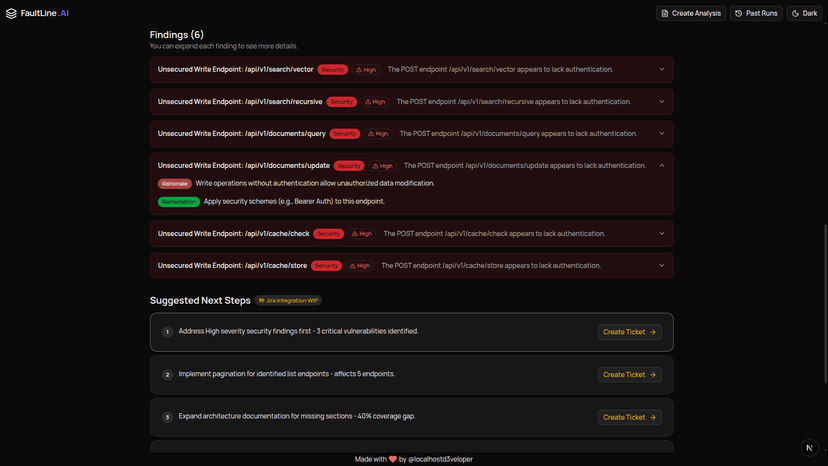The image size is (828, 466).
Task: Collapse the /api/v1/documents/update finding
Action: [661, 166]
